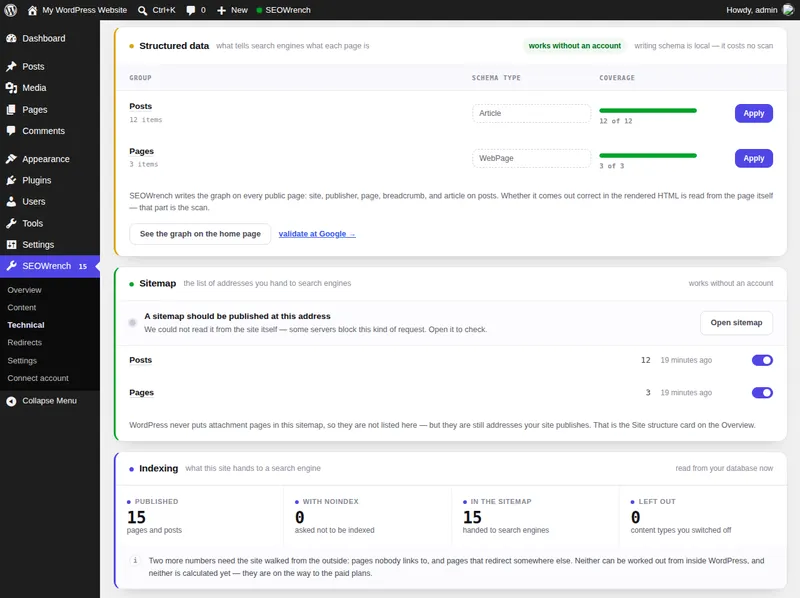
Task: Click the Appearance brush icon
Action: tap(11, 159)
